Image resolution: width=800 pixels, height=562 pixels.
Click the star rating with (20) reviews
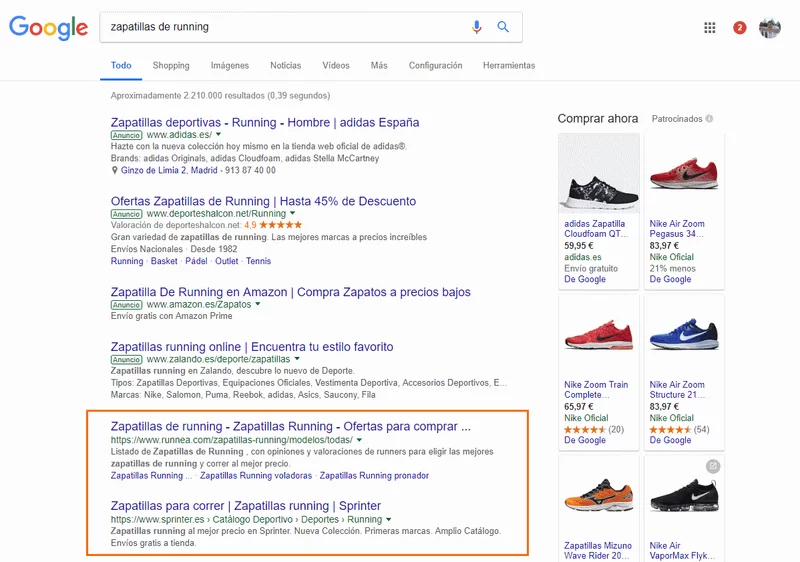pos(594,430)
